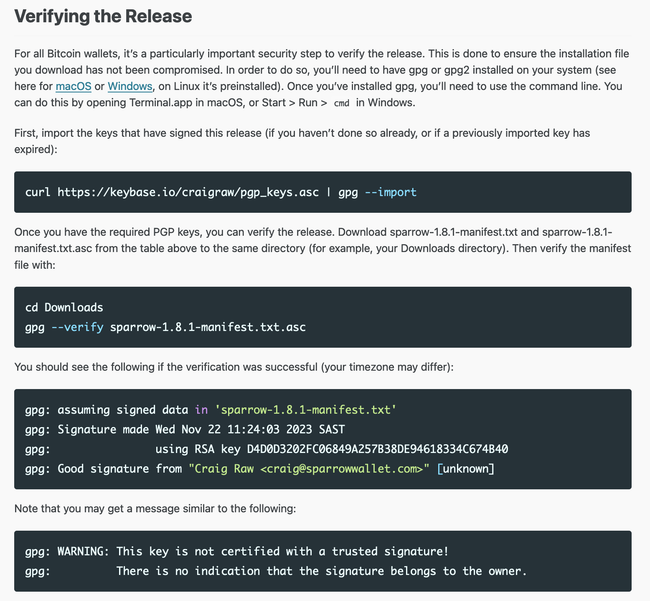This screenshot has height=601, width=650.
Task: Click the "[unknown]" trust label
Action: tap(465, 469)
